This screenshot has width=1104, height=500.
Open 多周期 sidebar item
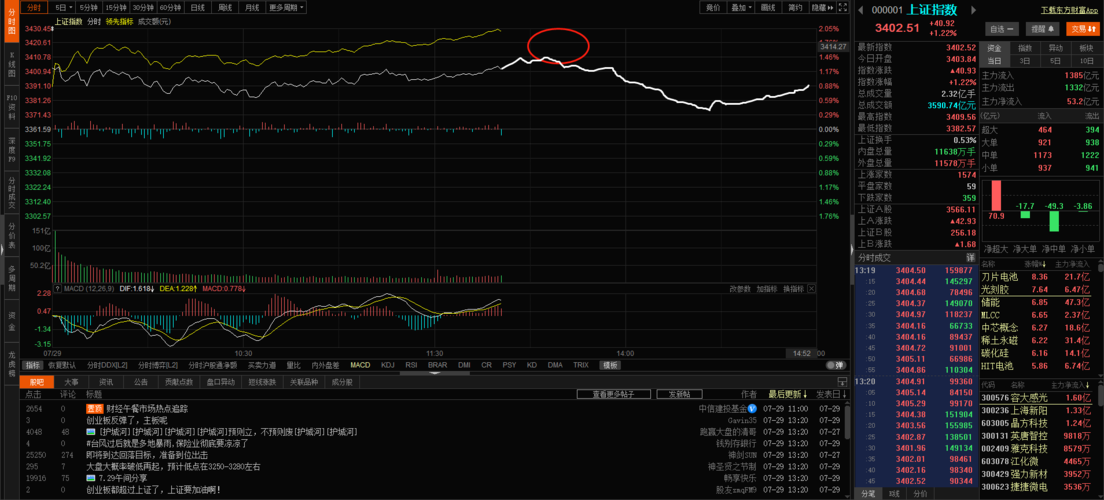click(11, 279)
